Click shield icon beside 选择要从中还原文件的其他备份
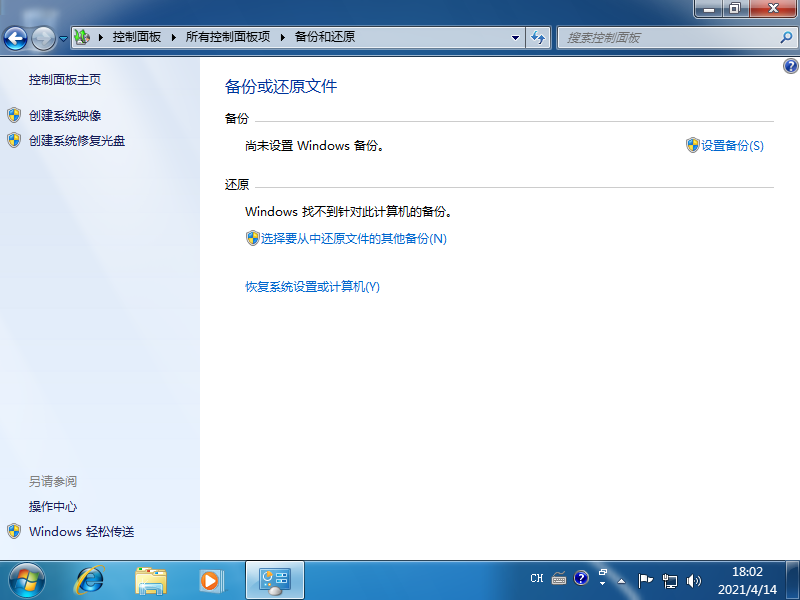Viewport: 800px width, 600px height. (253, 238)
